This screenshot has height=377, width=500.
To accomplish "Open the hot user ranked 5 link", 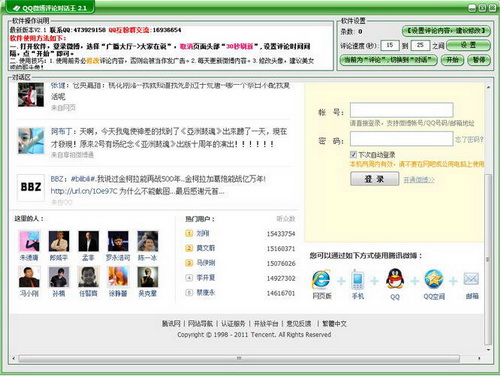I will (206, 292).
